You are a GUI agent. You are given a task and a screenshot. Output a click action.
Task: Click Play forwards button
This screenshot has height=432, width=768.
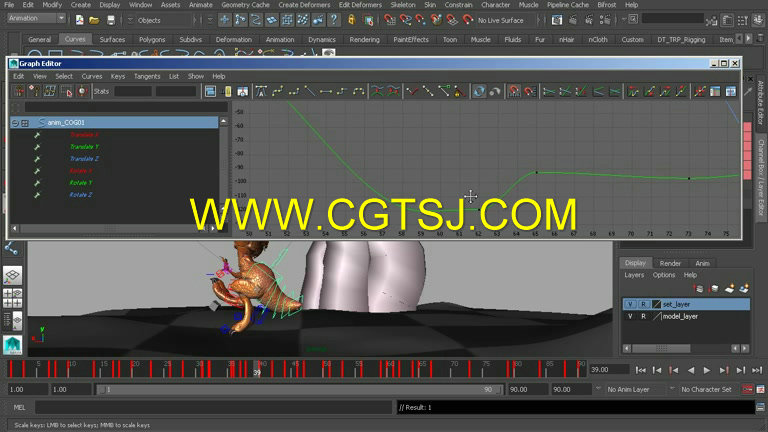tap(707, 370)
